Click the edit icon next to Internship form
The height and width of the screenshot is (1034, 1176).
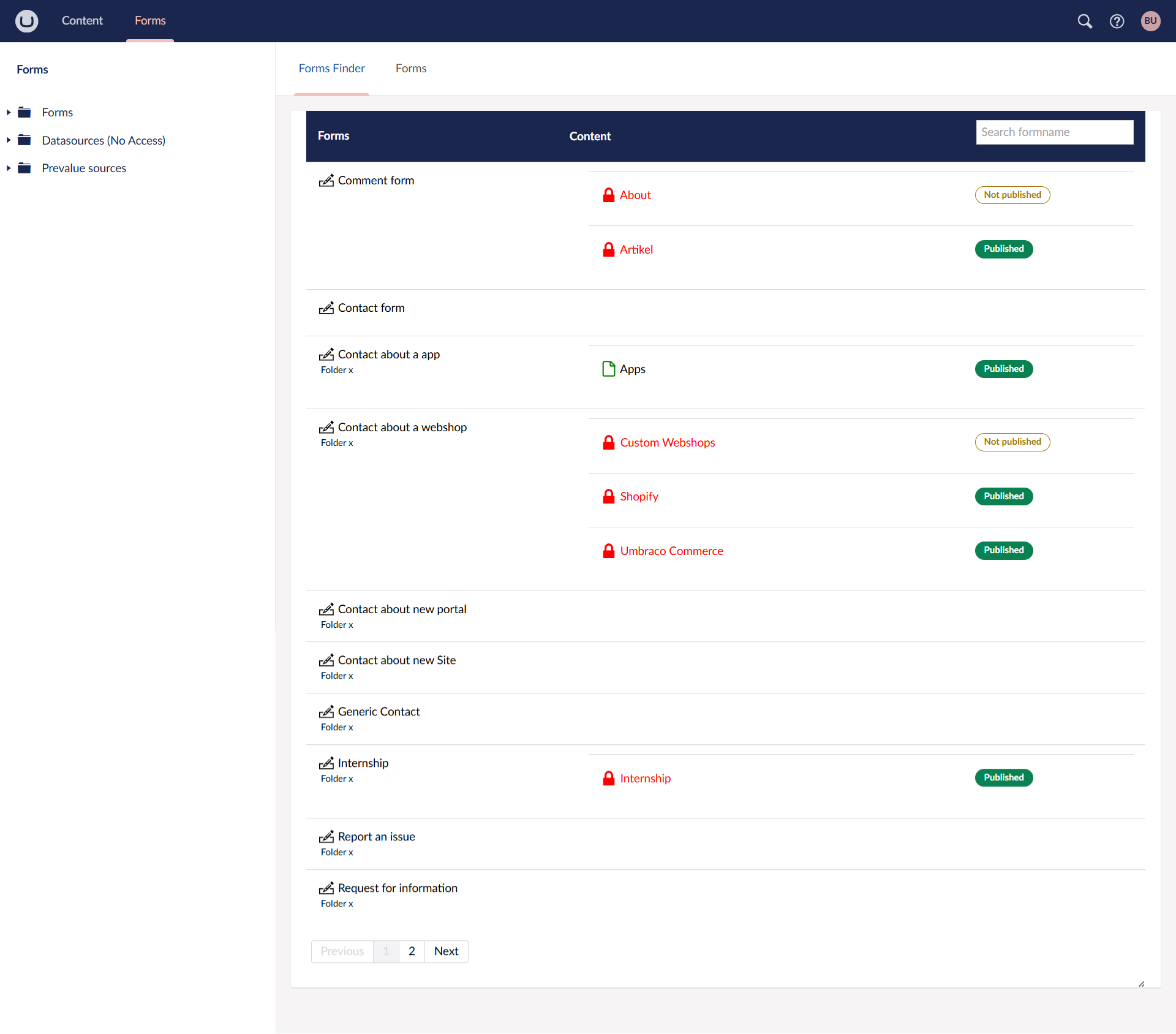point(326,763)
